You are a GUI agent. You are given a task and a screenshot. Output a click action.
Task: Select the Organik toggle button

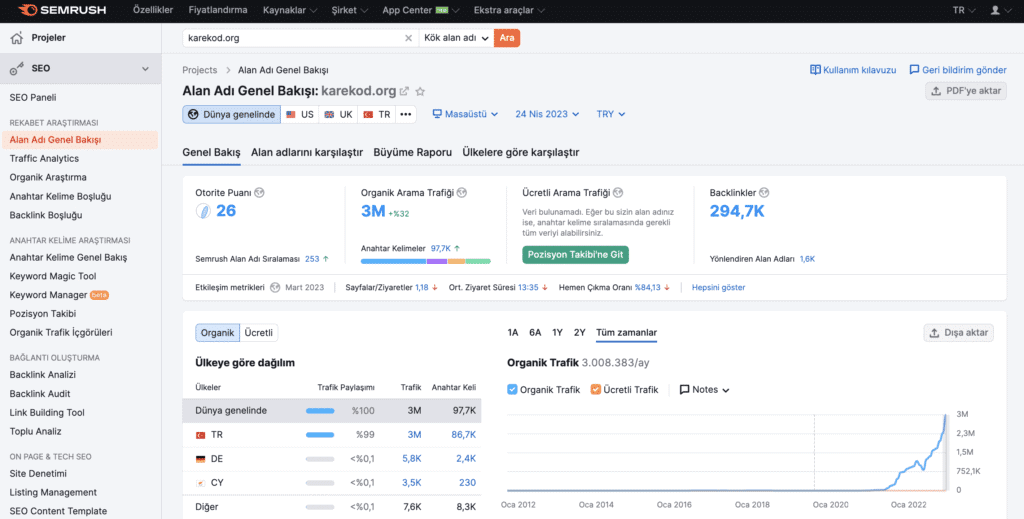pyautogui.click(x=217, y=333)
